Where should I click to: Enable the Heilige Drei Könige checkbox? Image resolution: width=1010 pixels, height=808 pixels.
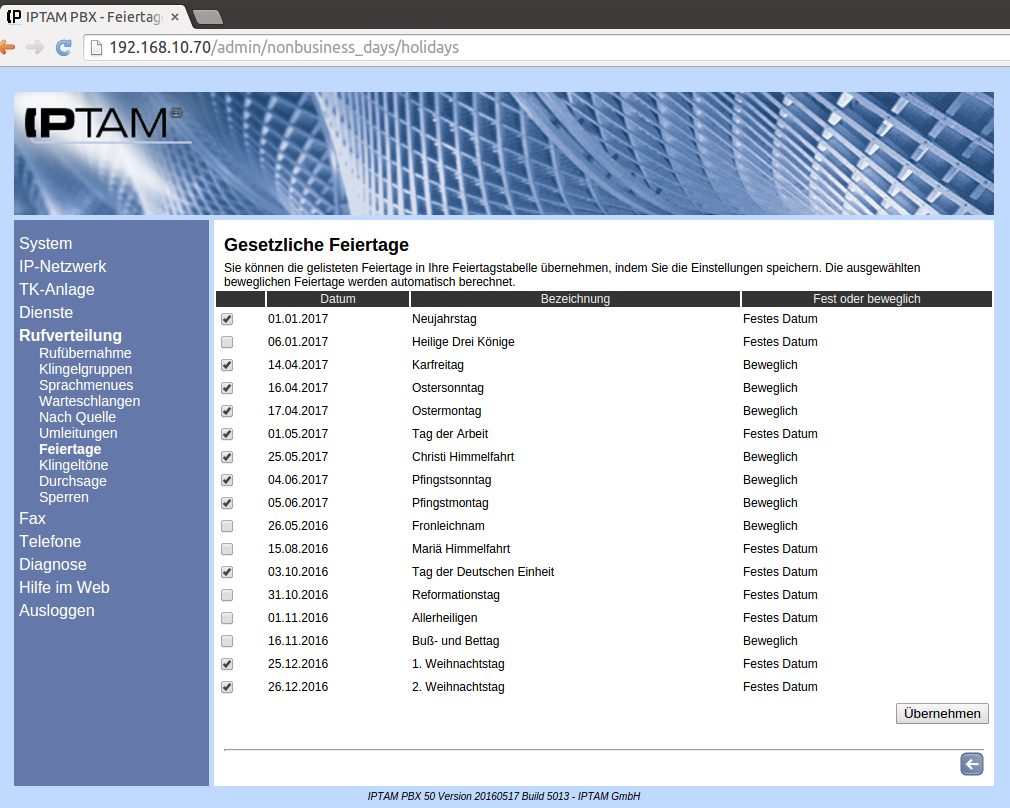click(x=227, y=342)
